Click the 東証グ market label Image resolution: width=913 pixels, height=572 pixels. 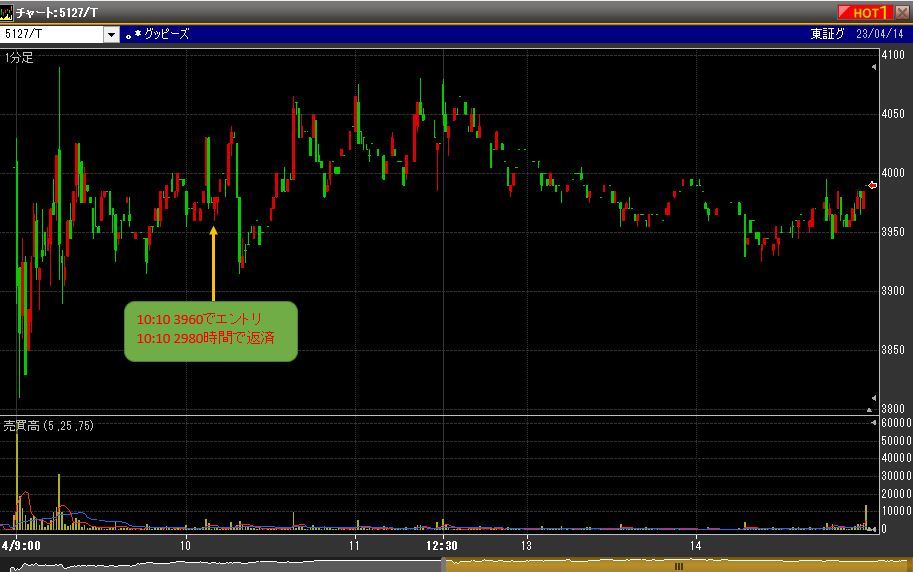pos(827,34)
